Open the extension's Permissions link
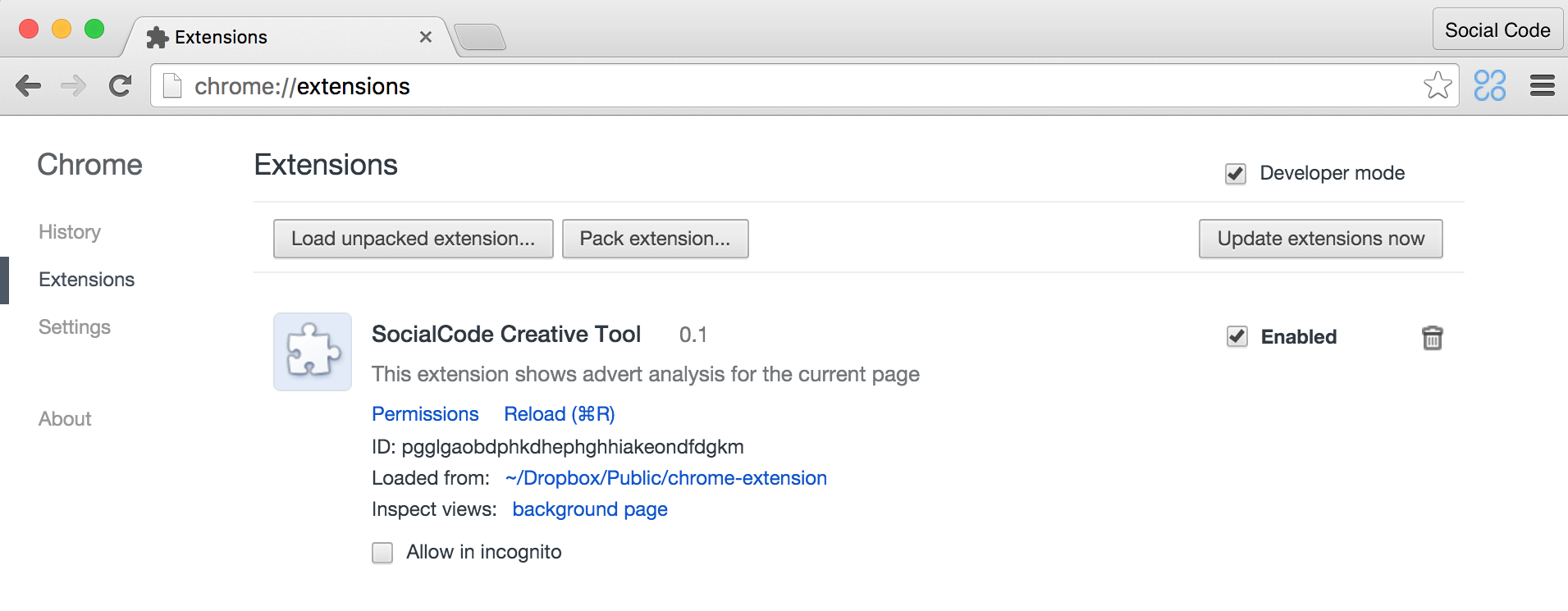This screenshot has height=611, width=1568. tap(425, 414)
